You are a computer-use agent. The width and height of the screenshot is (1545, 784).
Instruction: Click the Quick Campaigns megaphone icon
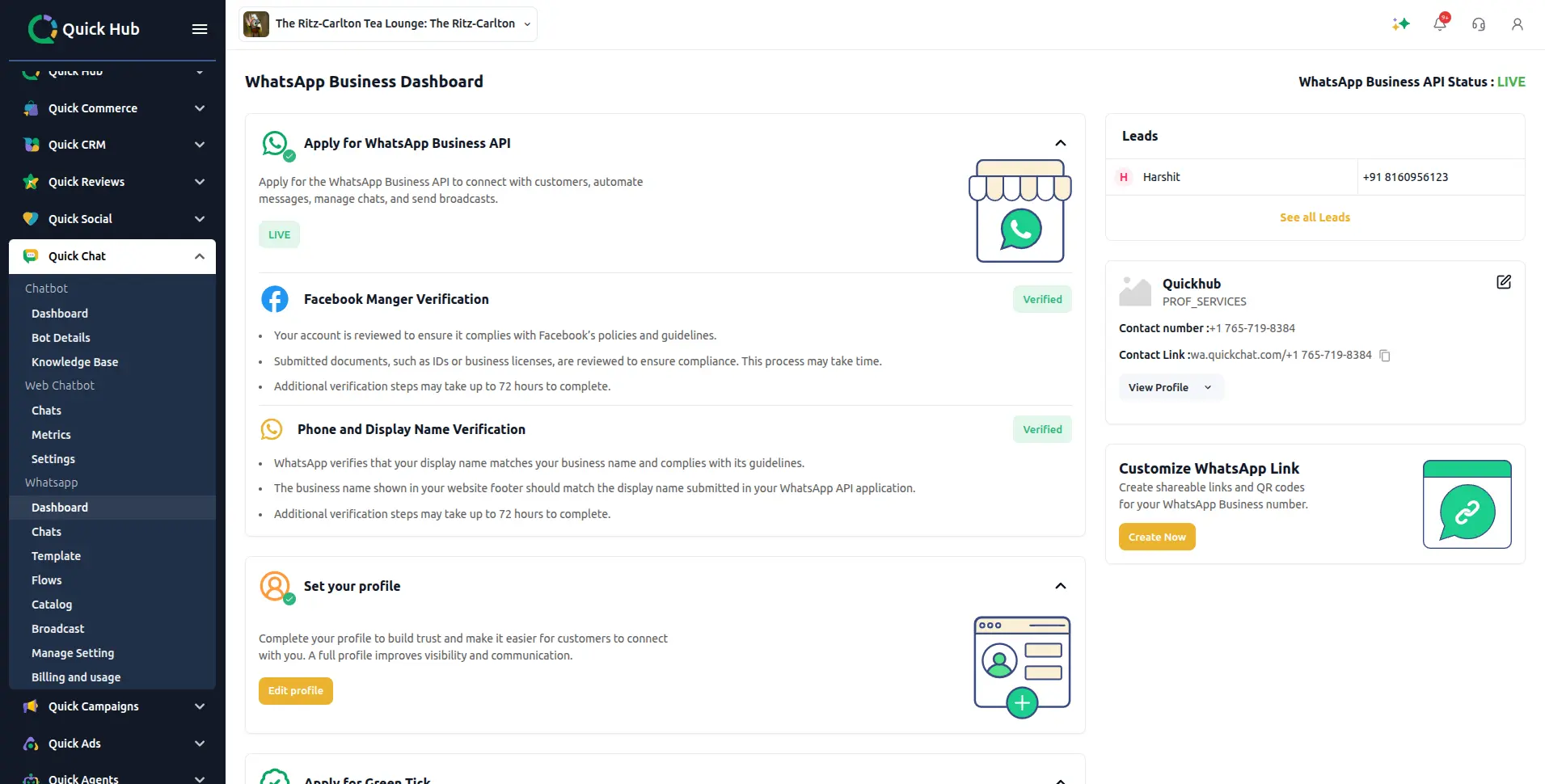pos(31,706)
